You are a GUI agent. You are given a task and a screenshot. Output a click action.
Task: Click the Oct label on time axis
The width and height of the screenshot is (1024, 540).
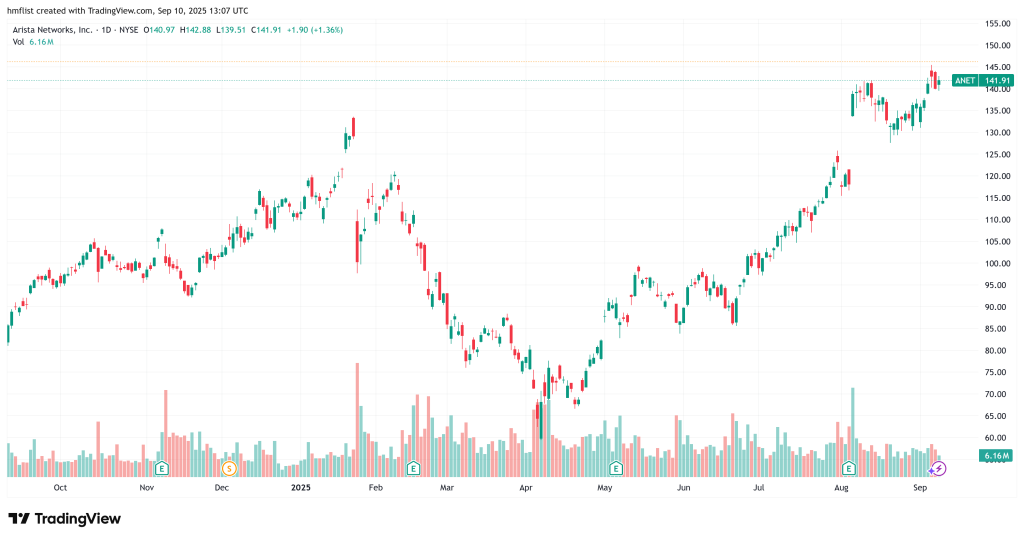[60, 488]
